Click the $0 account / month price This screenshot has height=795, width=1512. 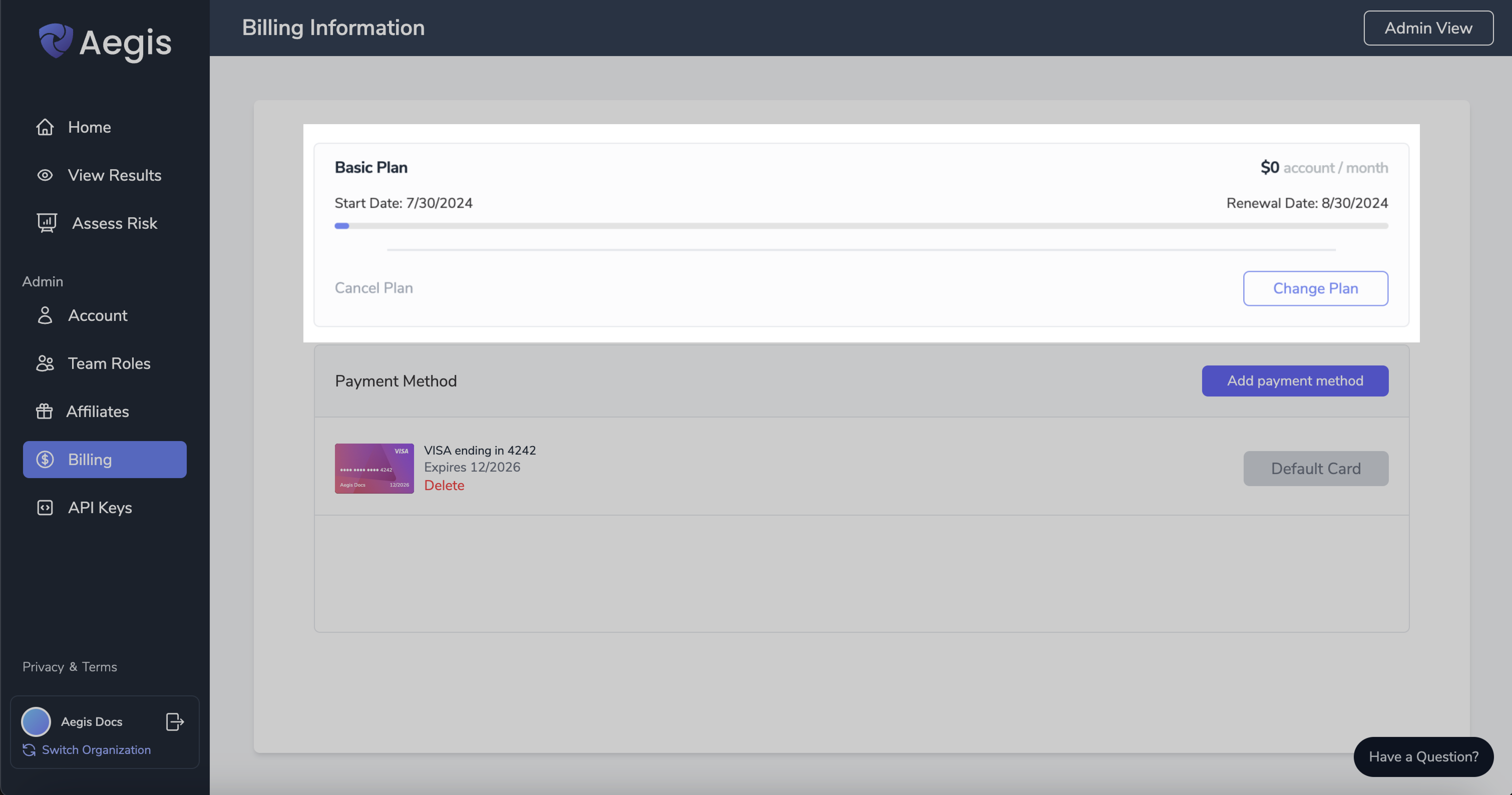click(x=1324, y=168)
